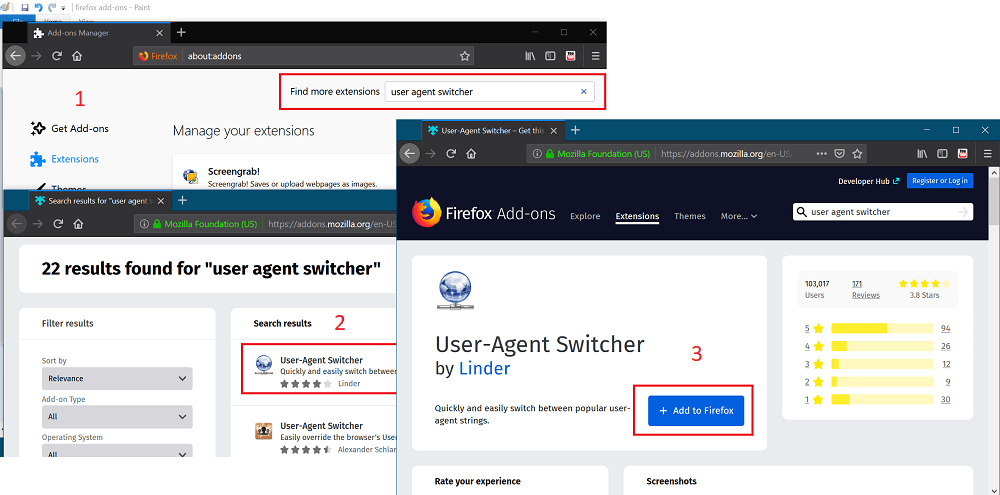This screenshot has width=1000, height=495.
Task: Open hamburger menu in User-Agent Switcher window
Action: pos(988,153)
